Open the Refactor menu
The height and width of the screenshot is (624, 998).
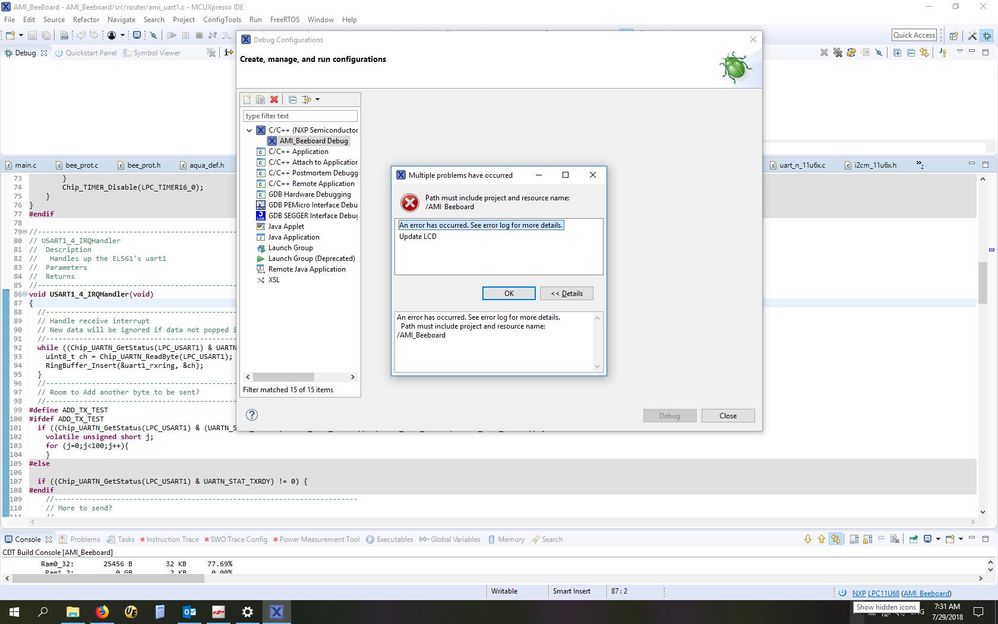click(x=86, y=20)
